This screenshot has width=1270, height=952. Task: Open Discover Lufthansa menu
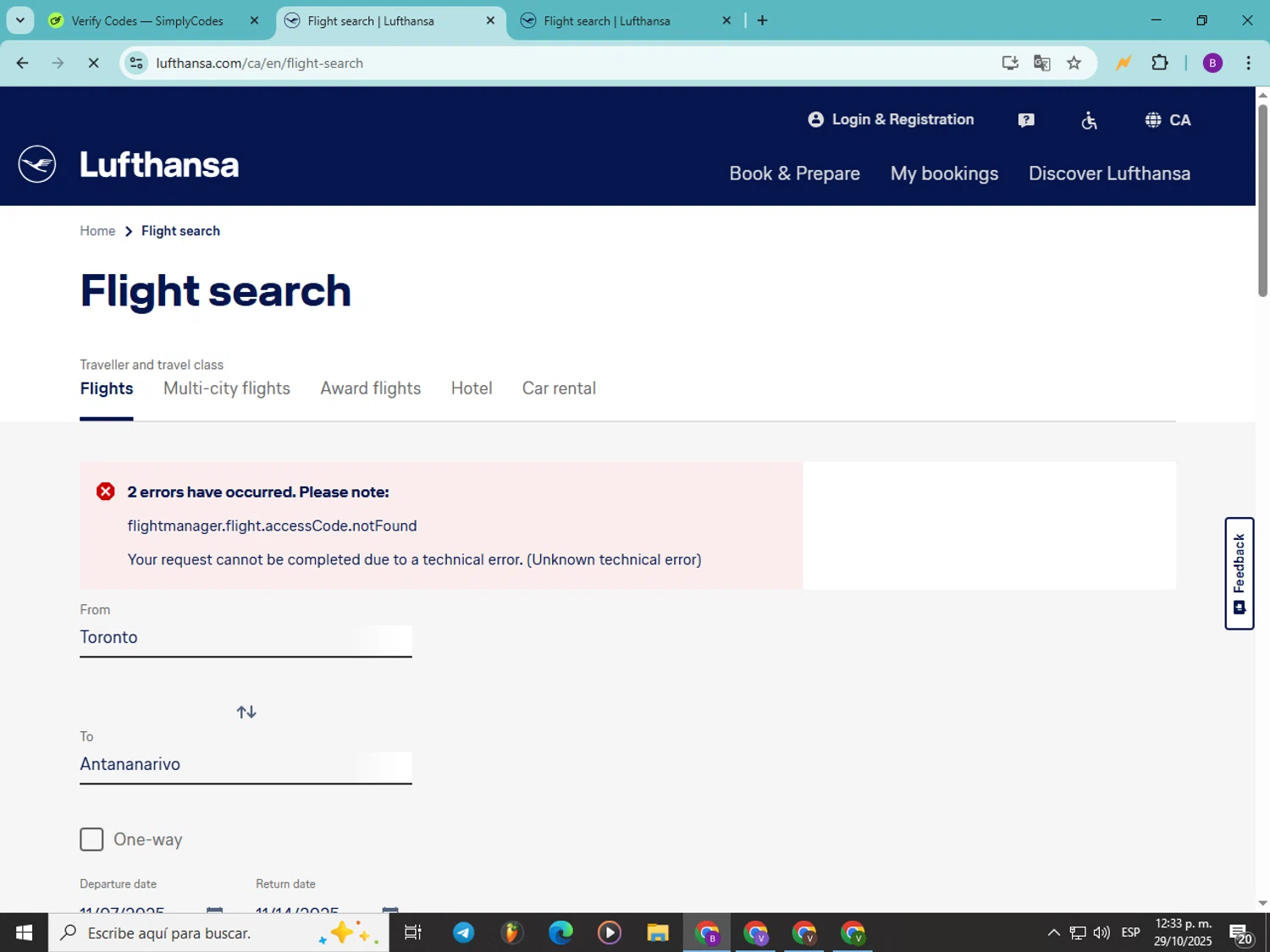point(1109,173)
